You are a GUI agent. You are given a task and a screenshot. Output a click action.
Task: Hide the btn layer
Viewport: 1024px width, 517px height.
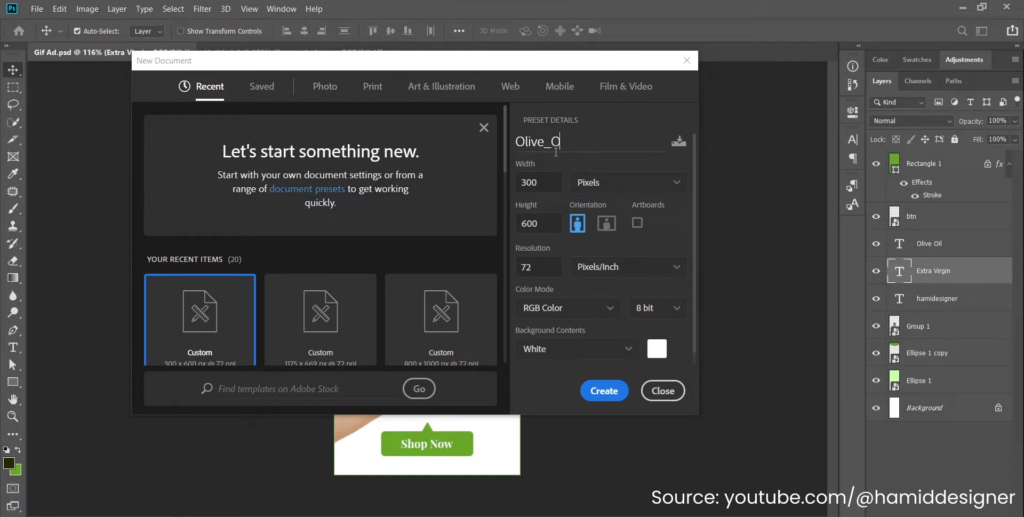876,217
